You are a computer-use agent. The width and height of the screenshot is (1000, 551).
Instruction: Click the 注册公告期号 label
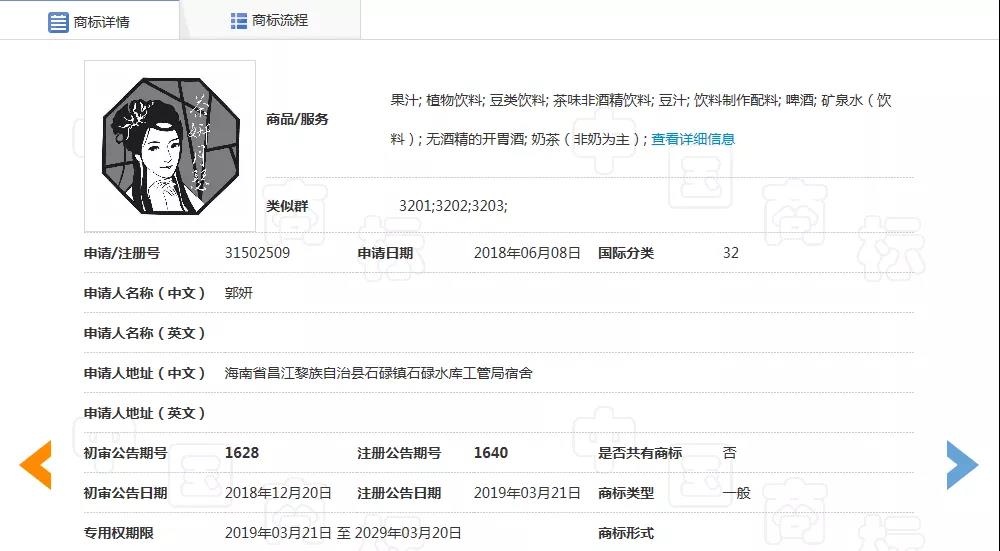pyautogui.click(x=399, y=453)
